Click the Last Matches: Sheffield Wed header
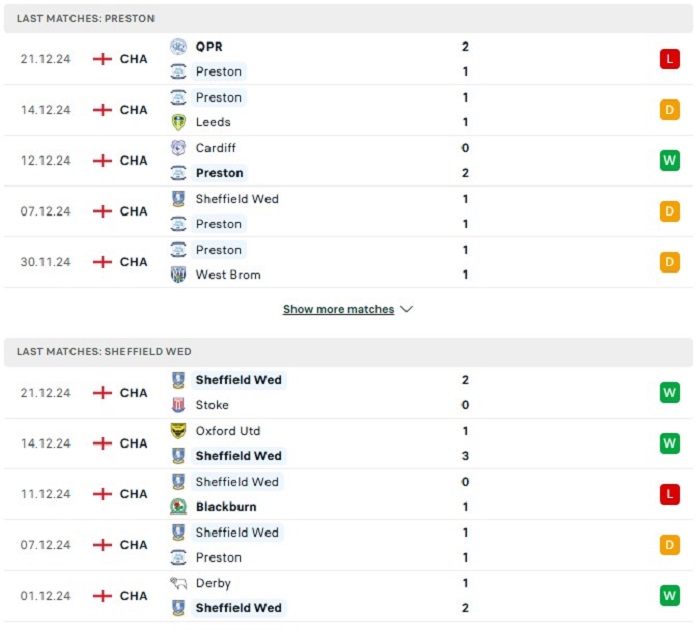 click(348, 351)
